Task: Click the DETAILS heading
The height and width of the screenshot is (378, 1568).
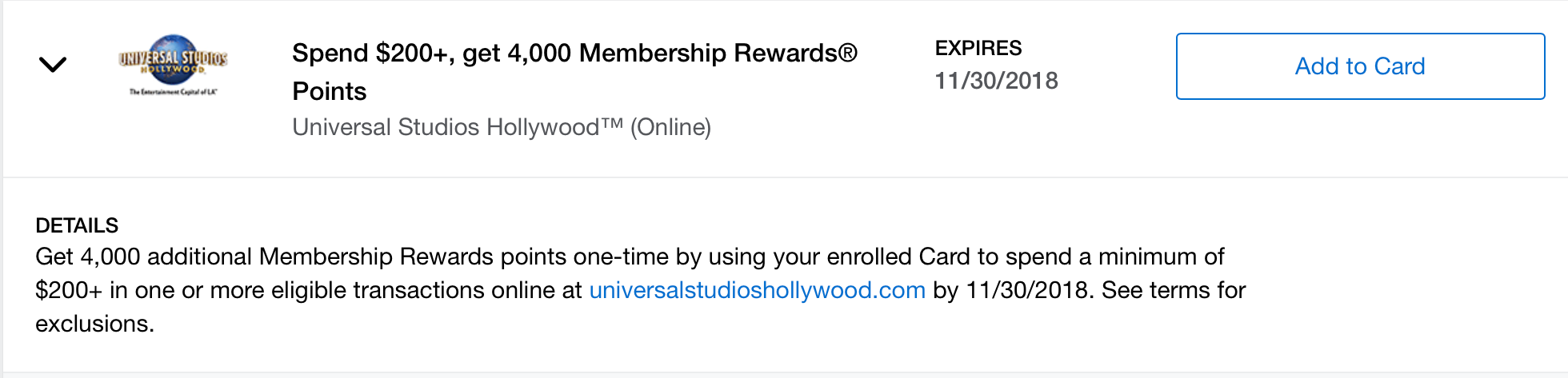Action: tap(77, 225)
